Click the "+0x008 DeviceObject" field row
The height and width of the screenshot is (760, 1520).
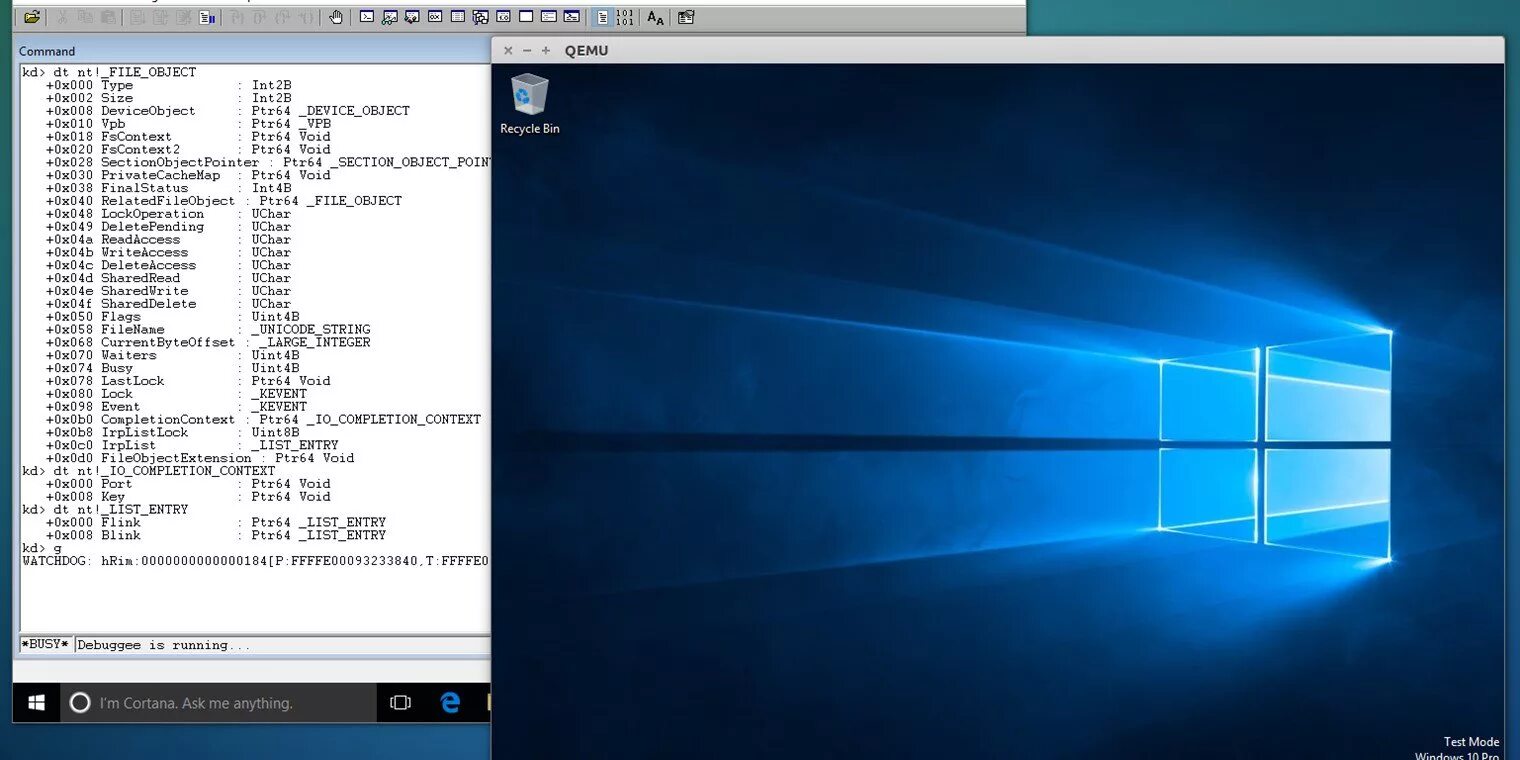pos(228,111)
